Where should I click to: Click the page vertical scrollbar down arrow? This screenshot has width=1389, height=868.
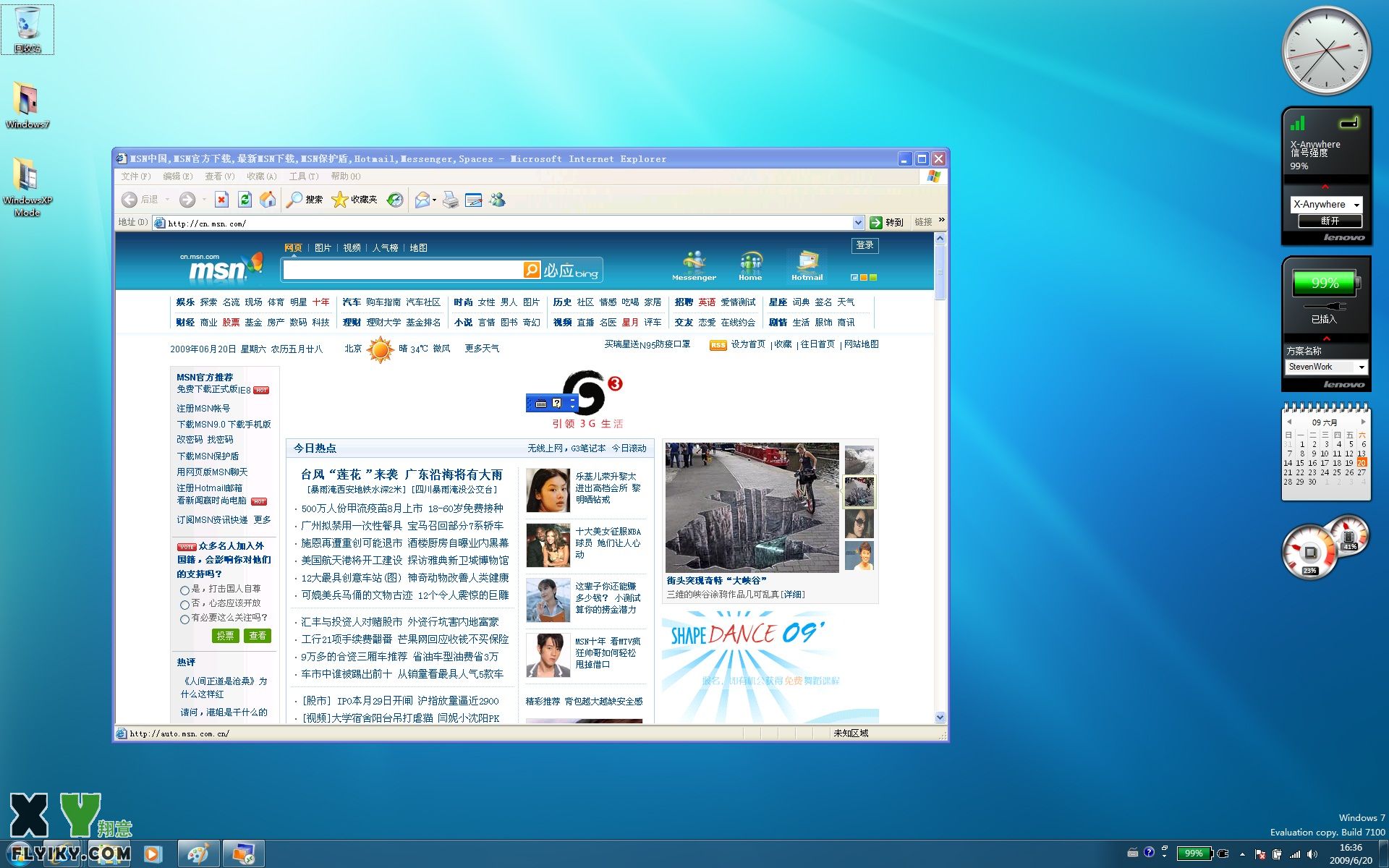(940, 718)
